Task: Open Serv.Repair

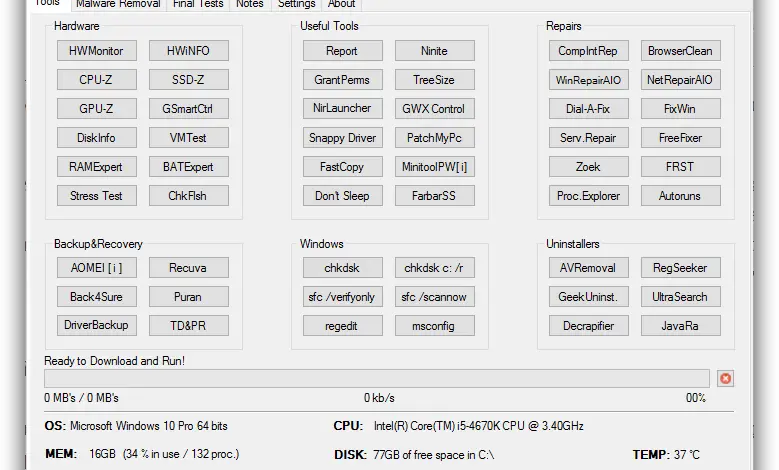Action: coord(588,138)
